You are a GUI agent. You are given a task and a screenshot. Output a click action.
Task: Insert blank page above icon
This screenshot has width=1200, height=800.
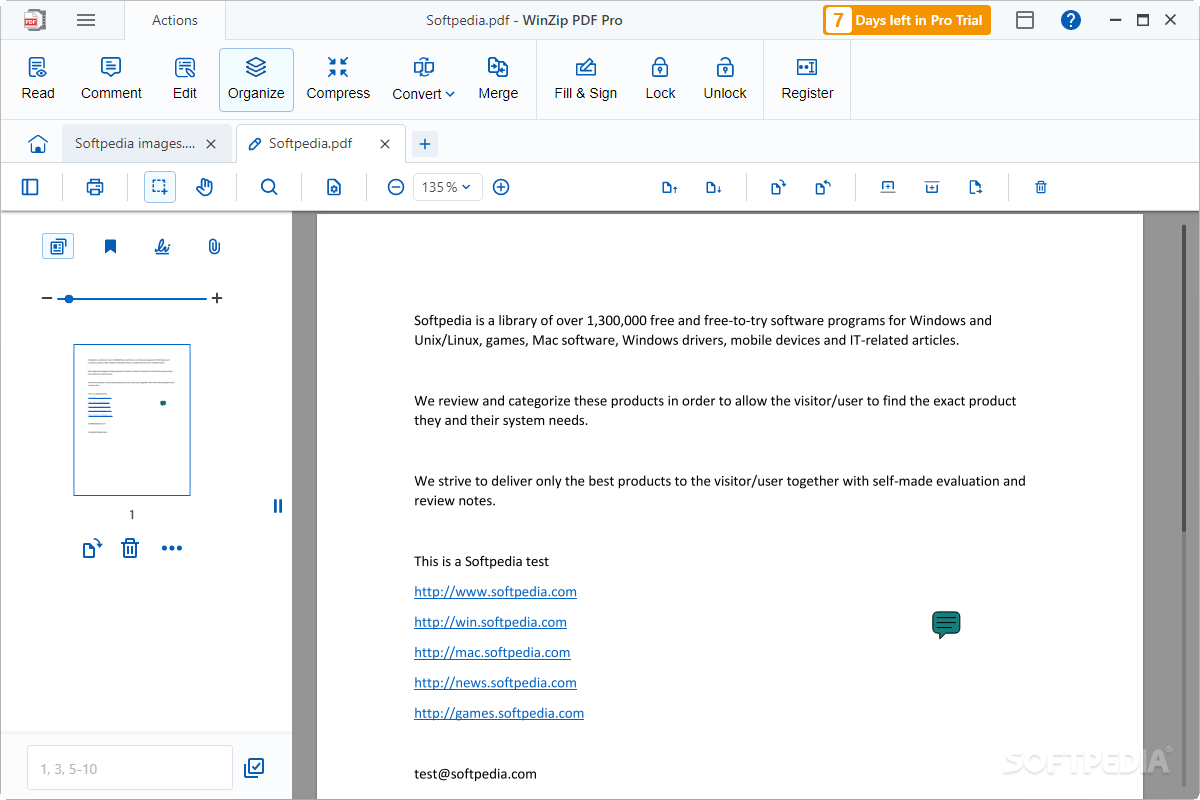point(887,187)
